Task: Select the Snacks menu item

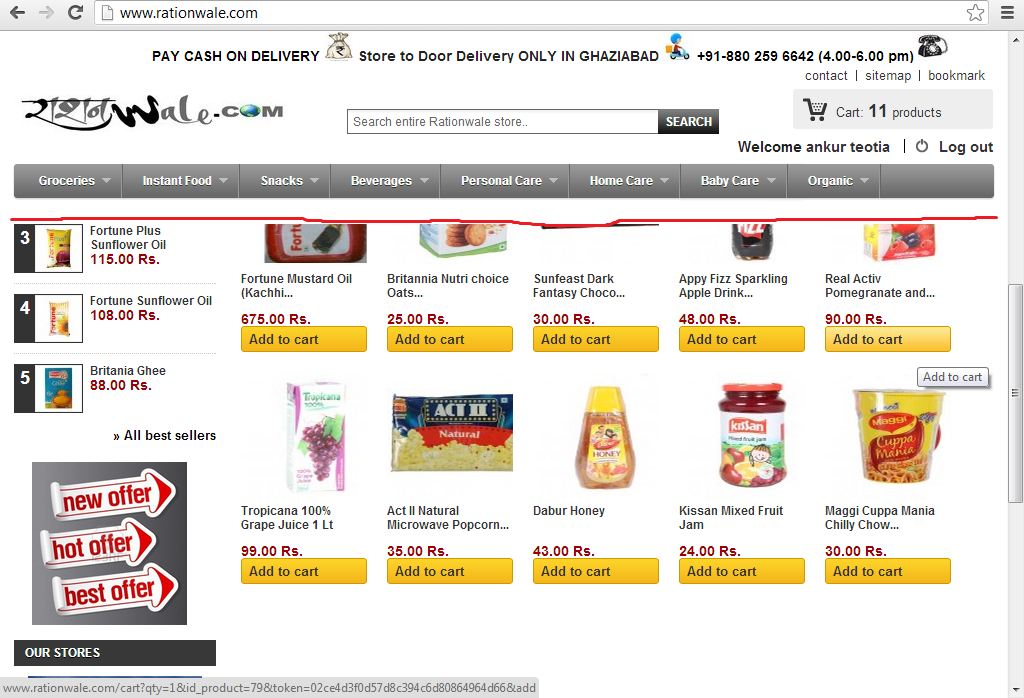Action: coord(285,181)
